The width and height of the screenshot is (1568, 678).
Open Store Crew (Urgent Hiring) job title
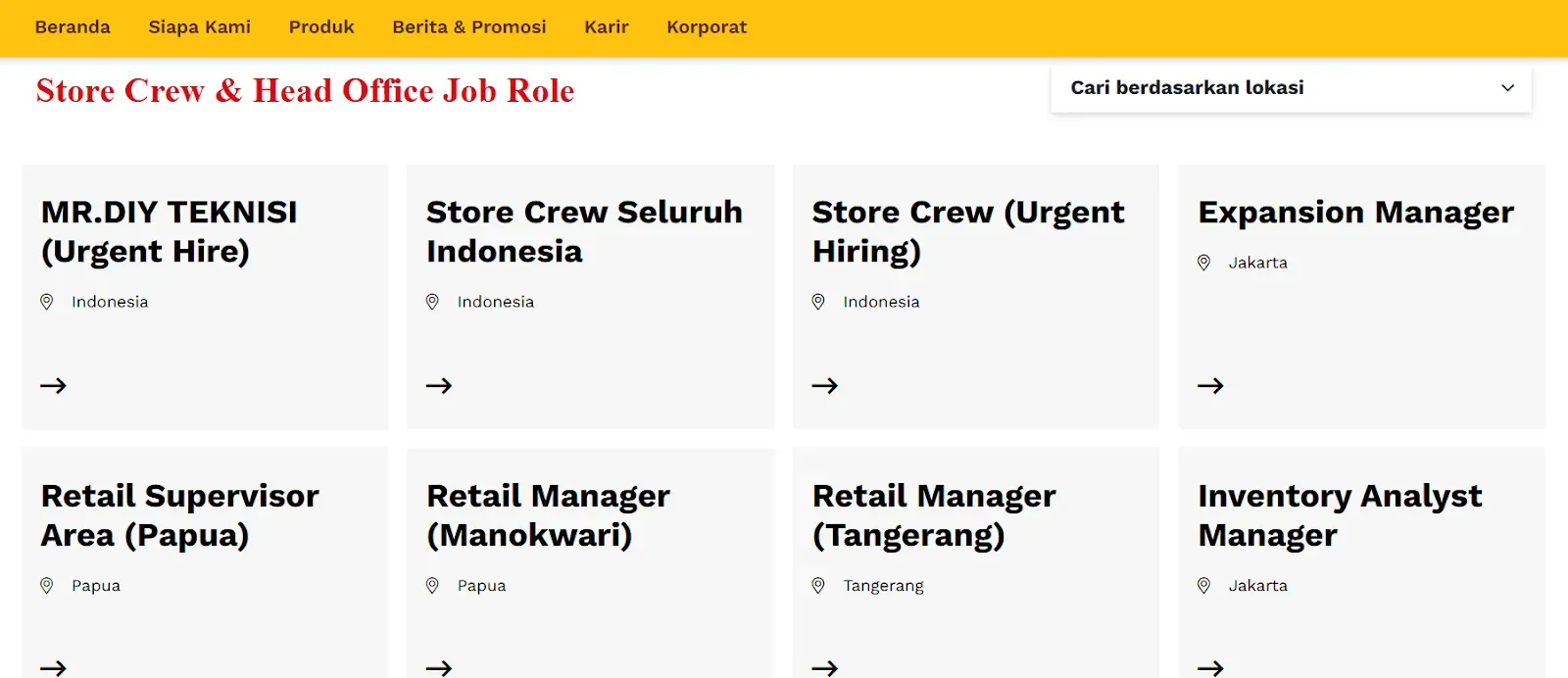point(968,232)
